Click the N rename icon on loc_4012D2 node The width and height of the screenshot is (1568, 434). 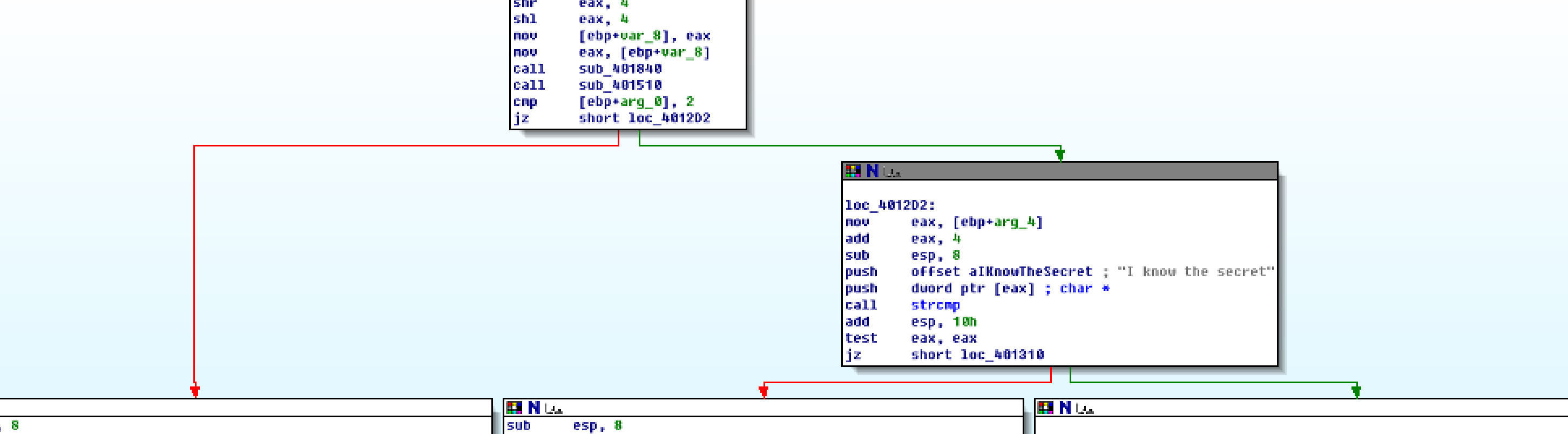872,171
